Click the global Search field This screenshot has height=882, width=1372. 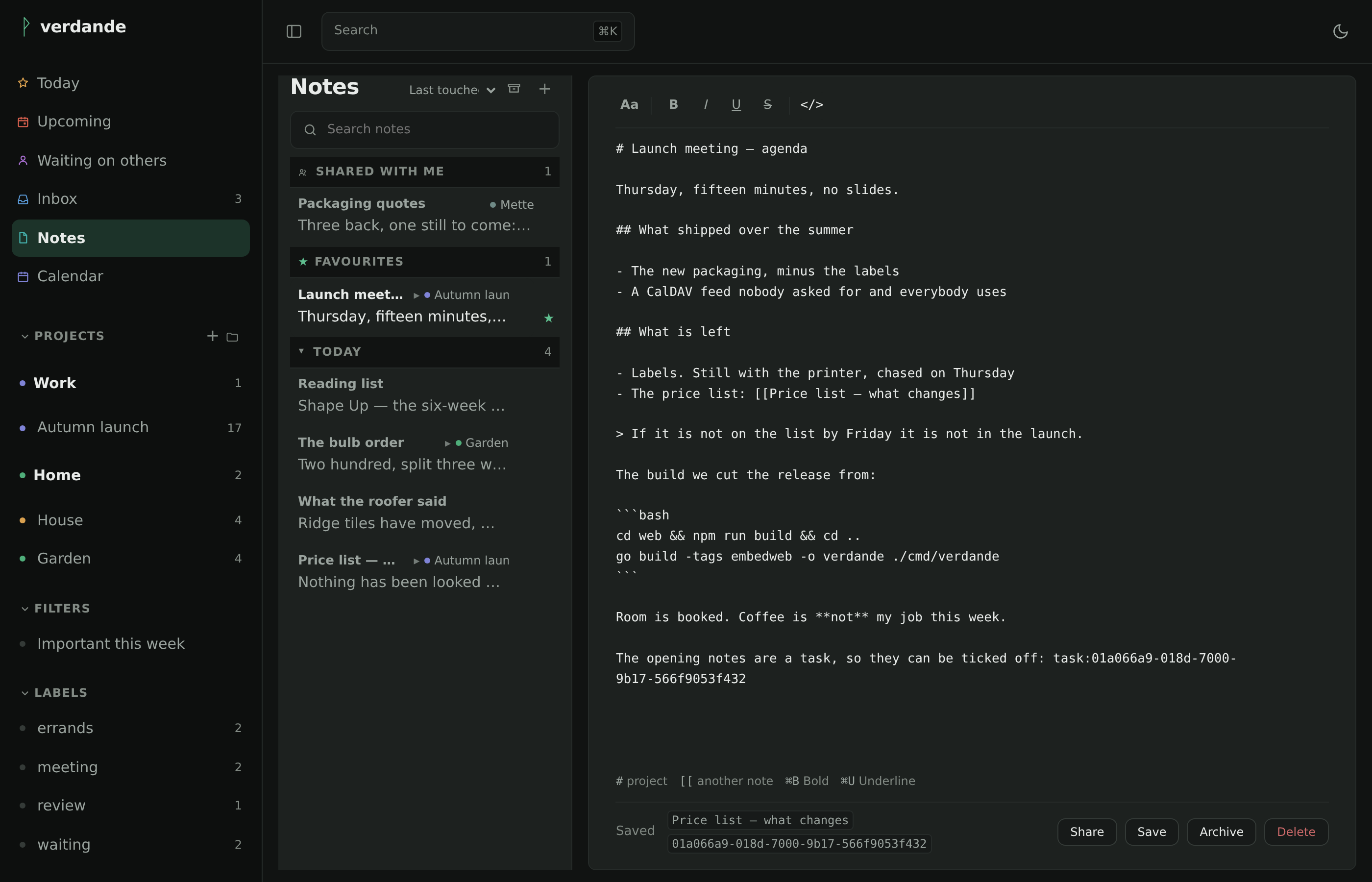(x=478, y=31)
